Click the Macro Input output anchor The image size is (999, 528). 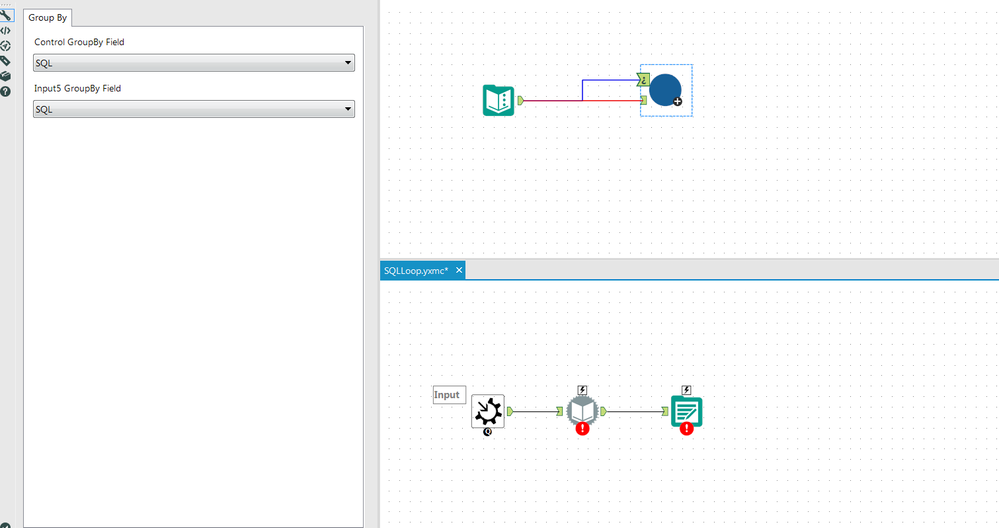(x=510, y=411)
